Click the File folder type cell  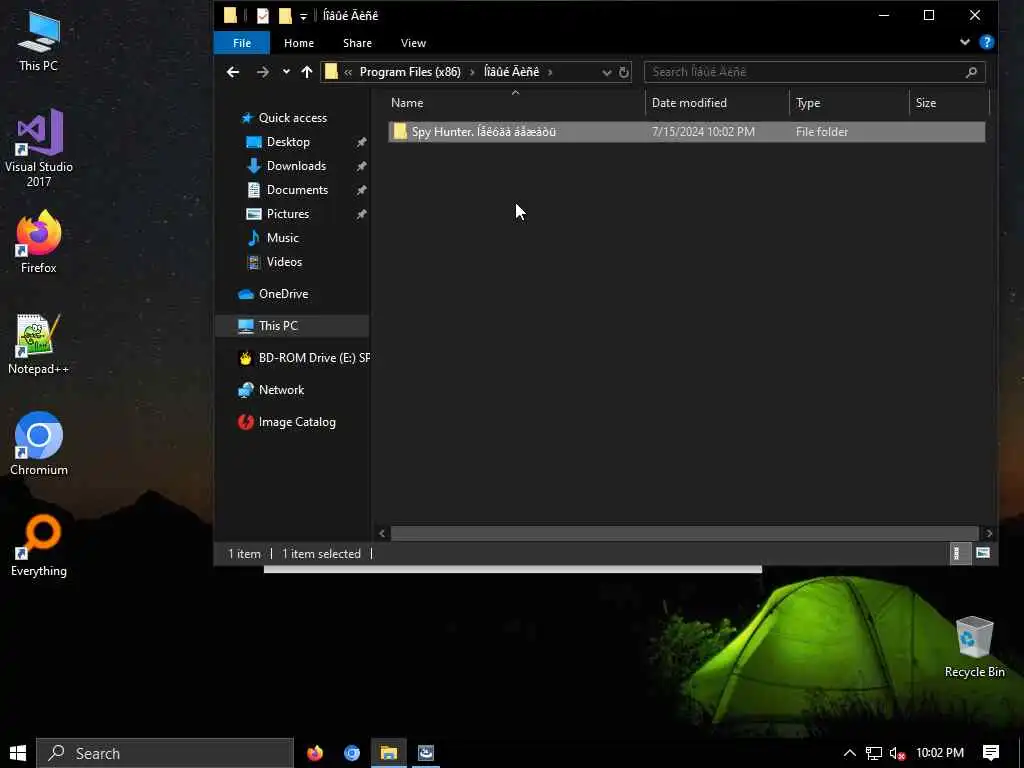point(822,131)
